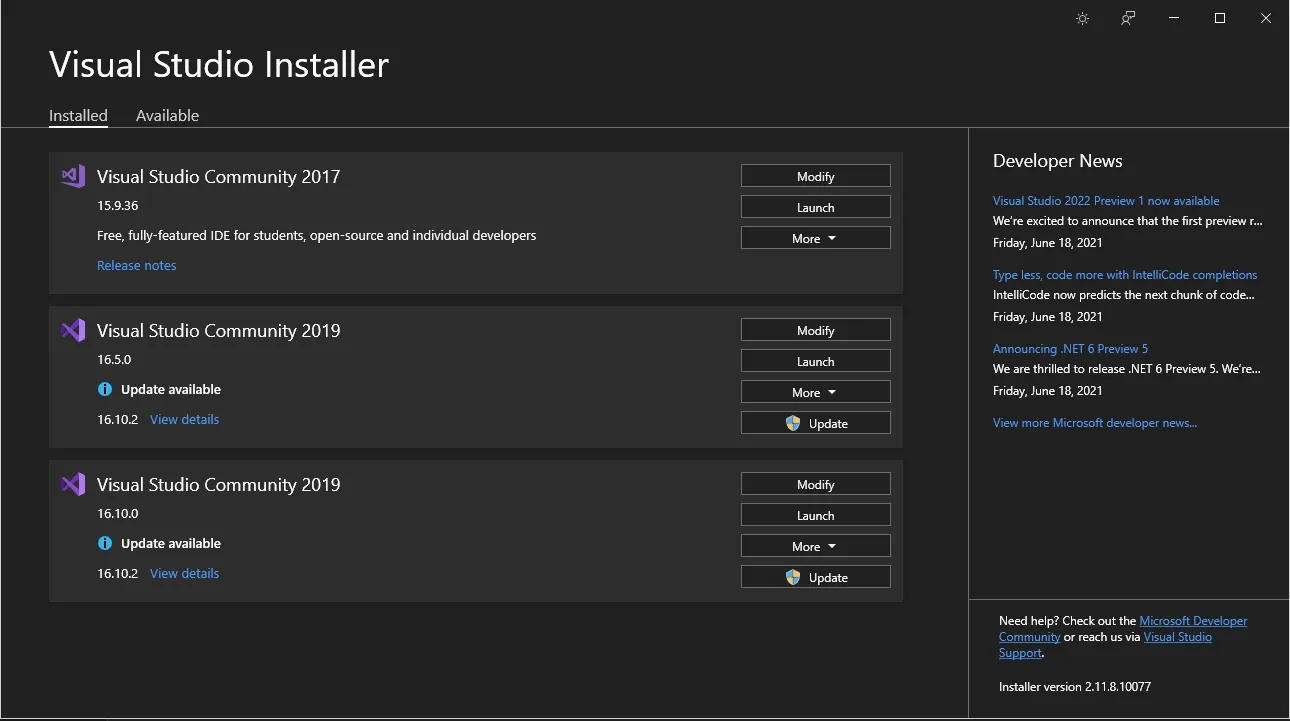Open the More dropdown for VS 2019 16.5.0
The width and height of the screenshot is (1290, 721).
tap(815, 392)
